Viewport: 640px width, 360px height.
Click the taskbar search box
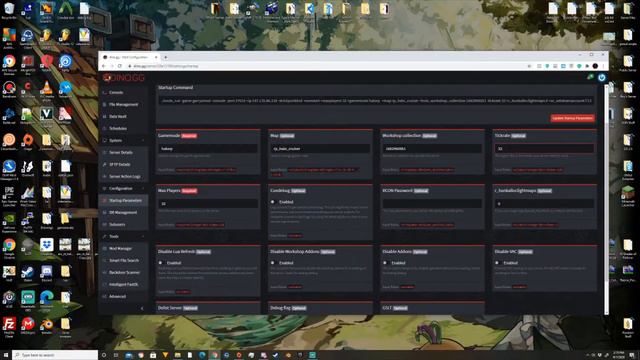coord(55,355)
